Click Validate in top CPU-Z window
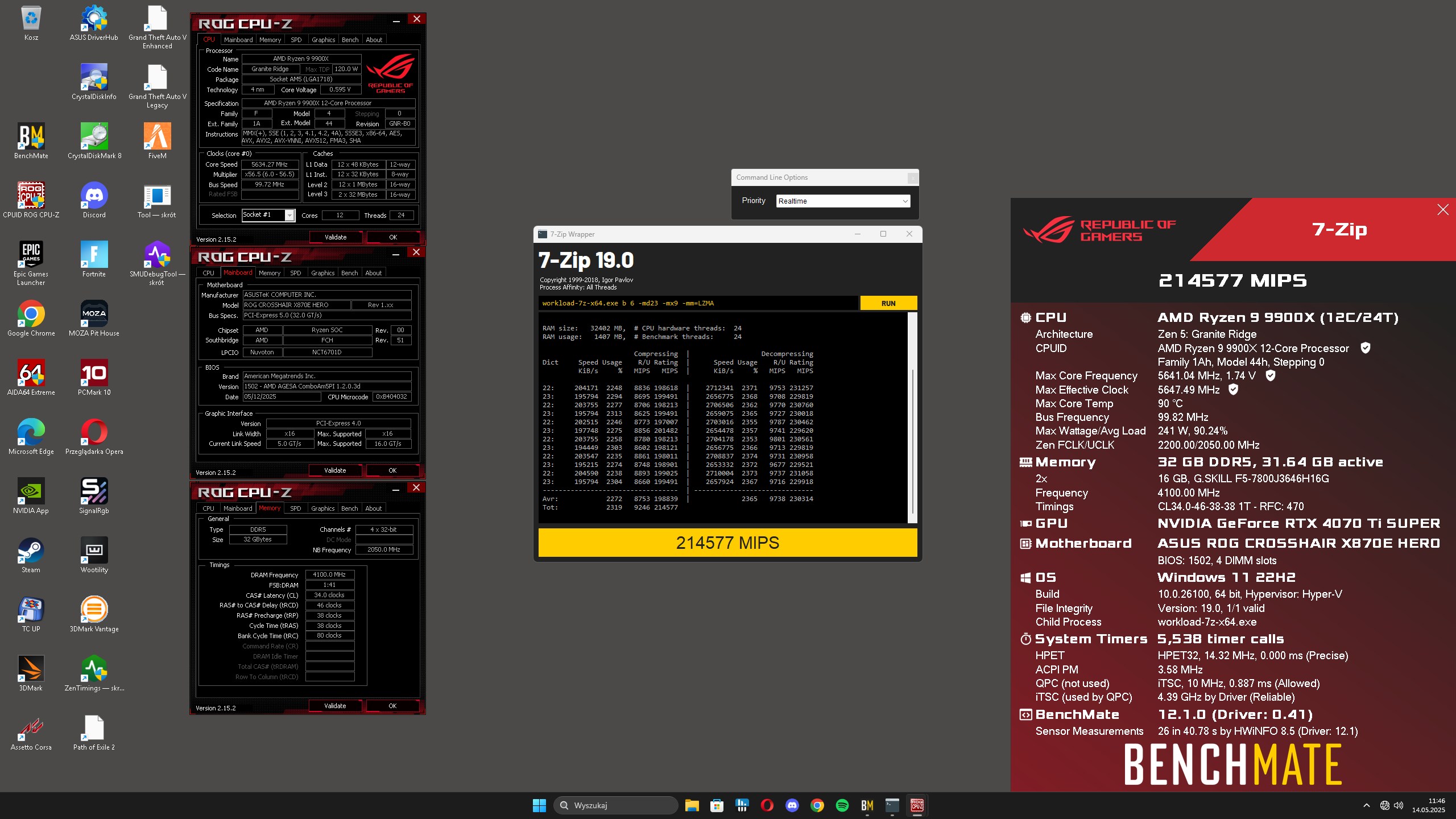 click(336, 237)
